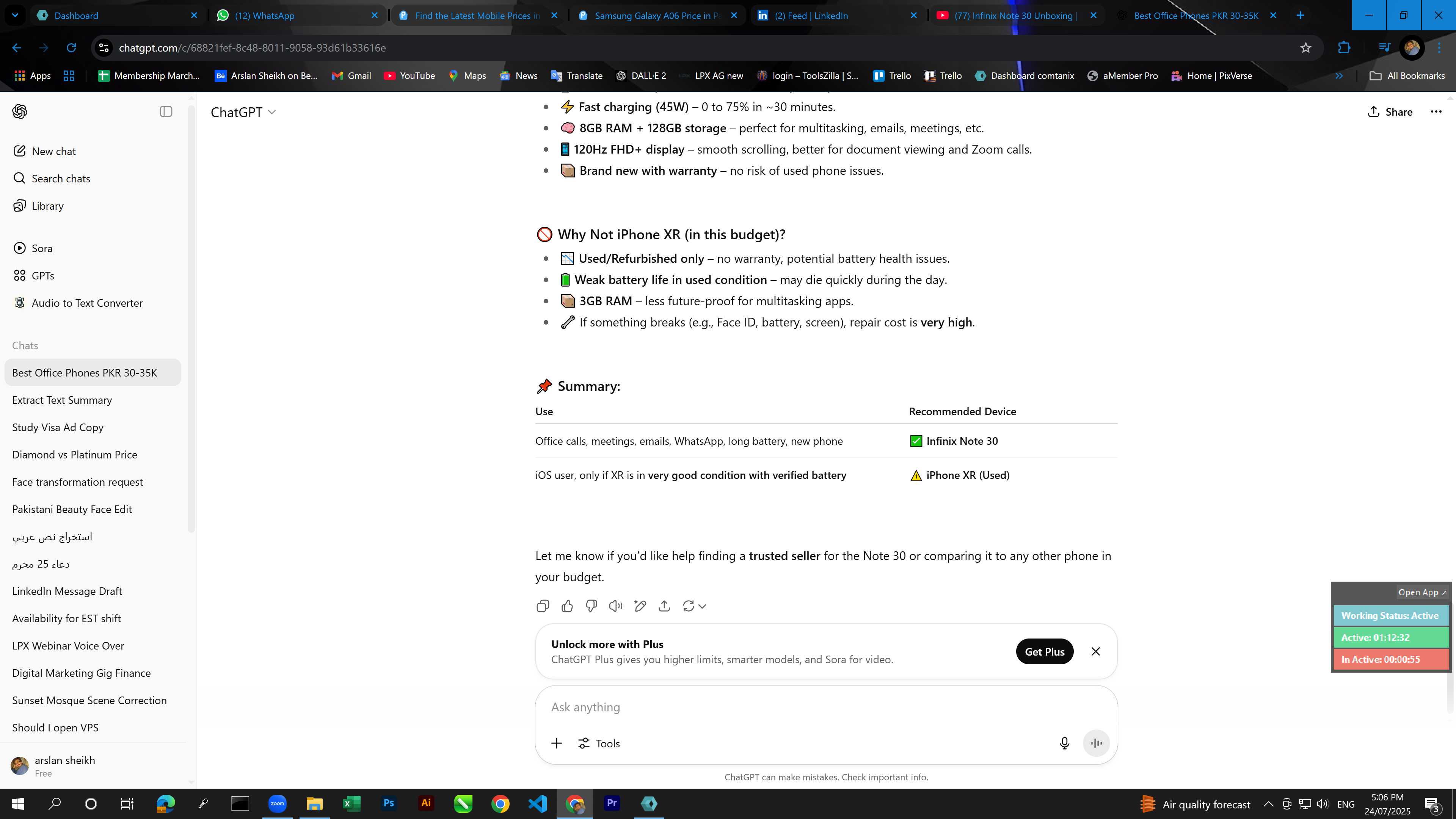This screenshot has width=1456, height=819.
Task: Click Open App in the tracker widget
Action: [x=1421, y=592]
